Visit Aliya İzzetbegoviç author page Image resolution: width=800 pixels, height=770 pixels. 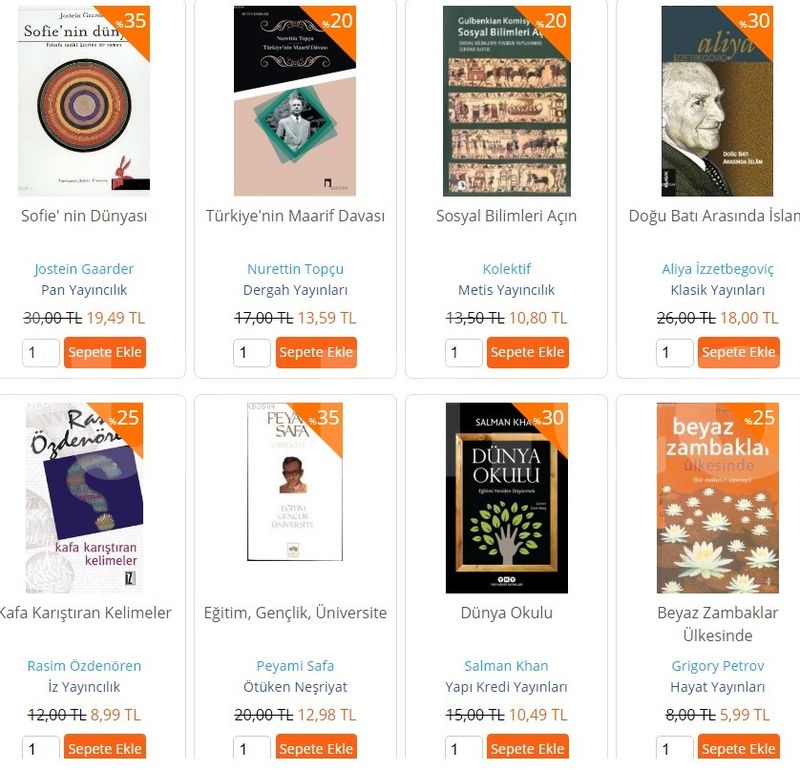coord(717,269)
